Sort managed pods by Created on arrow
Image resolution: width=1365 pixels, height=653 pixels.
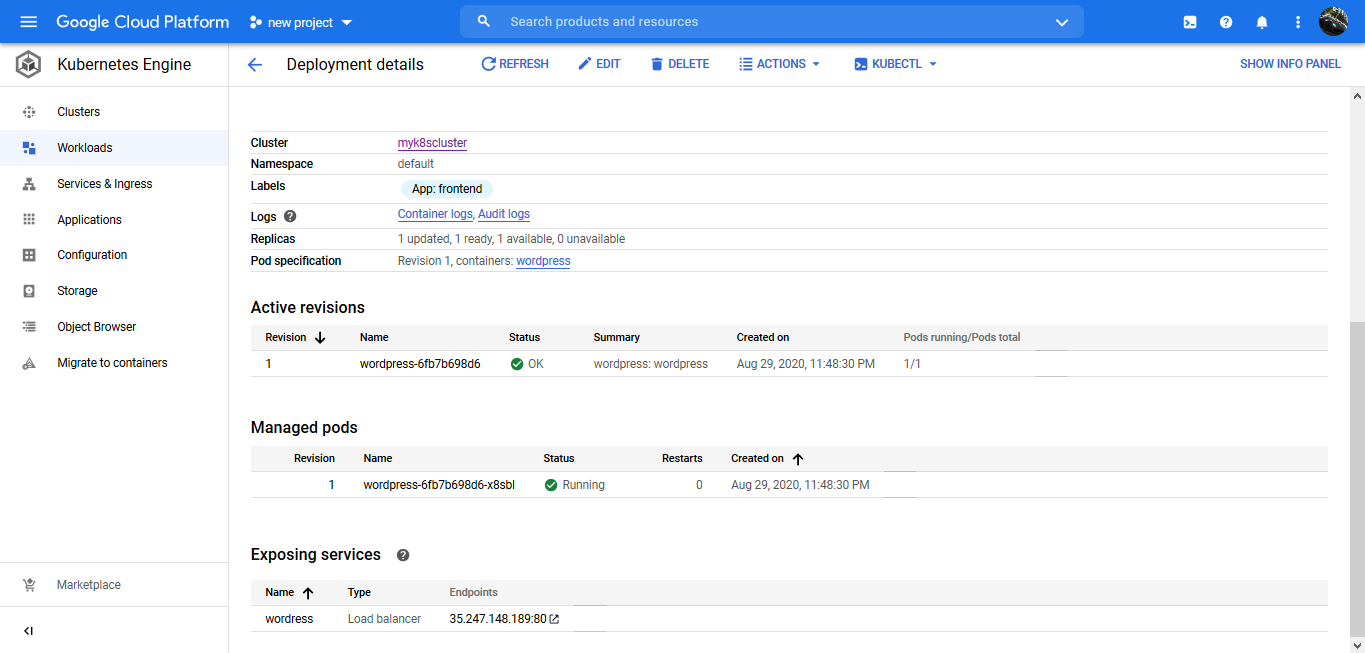click(797, 459)
